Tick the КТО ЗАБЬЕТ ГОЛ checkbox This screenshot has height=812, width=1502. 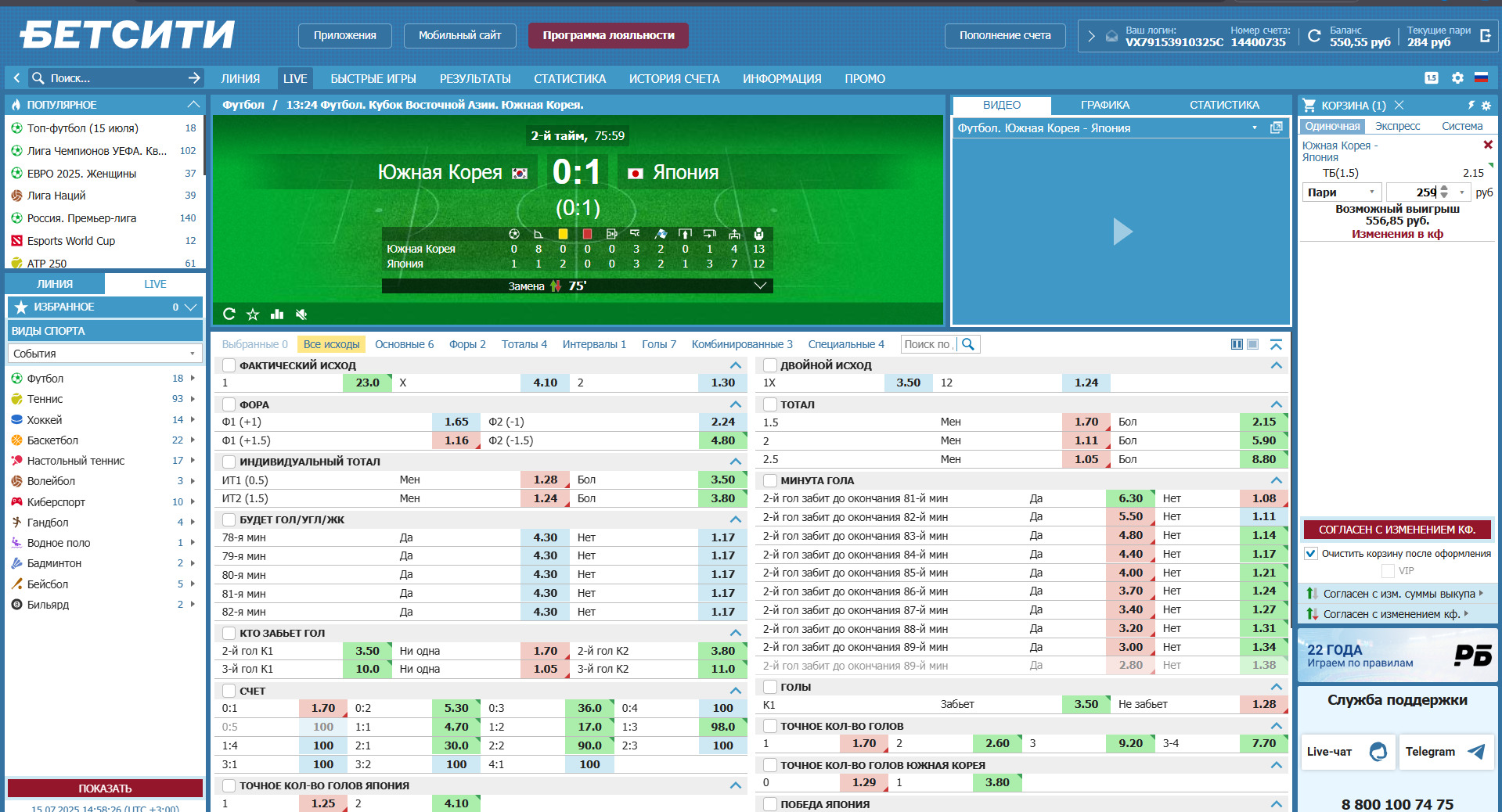(229, 633)
